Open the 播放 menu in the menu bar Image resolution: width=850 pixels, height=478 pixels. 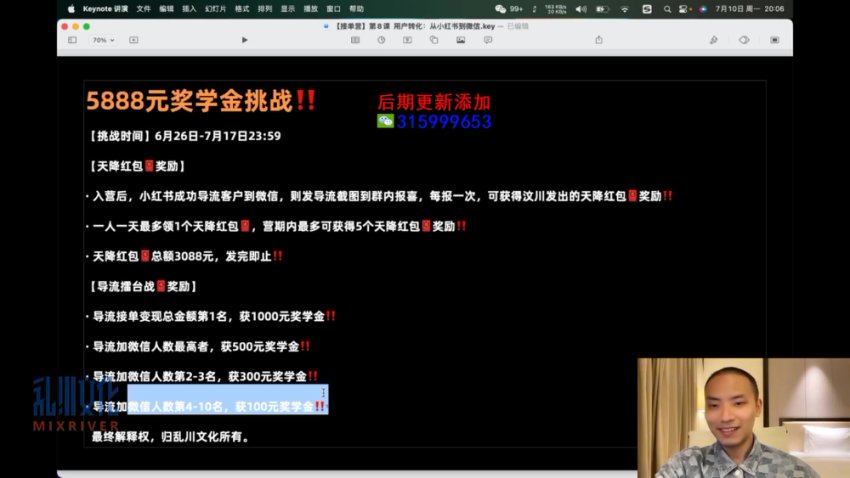click(x=310, y=8)
